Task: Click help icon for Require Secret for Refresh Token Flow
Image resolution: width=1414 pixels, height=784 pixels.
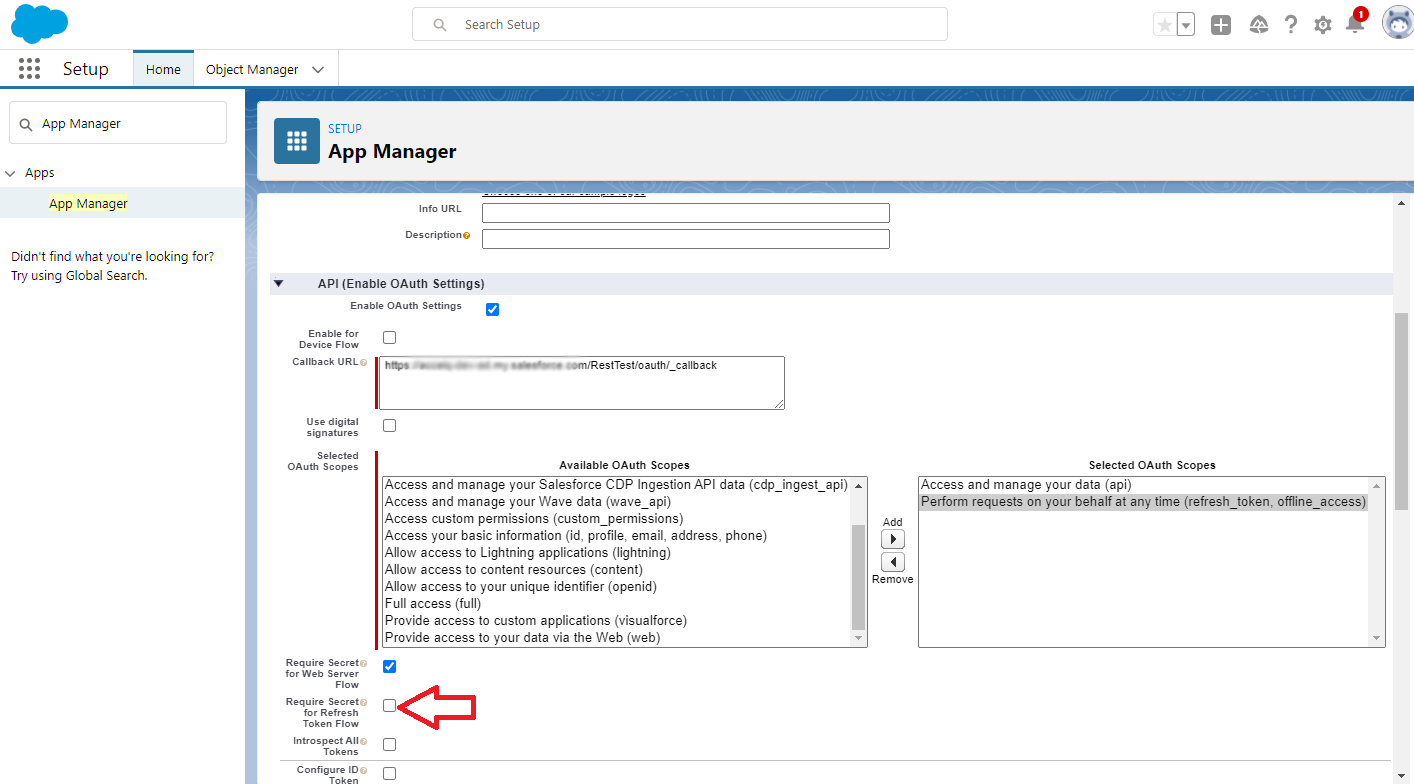Action: coord(363,703)
